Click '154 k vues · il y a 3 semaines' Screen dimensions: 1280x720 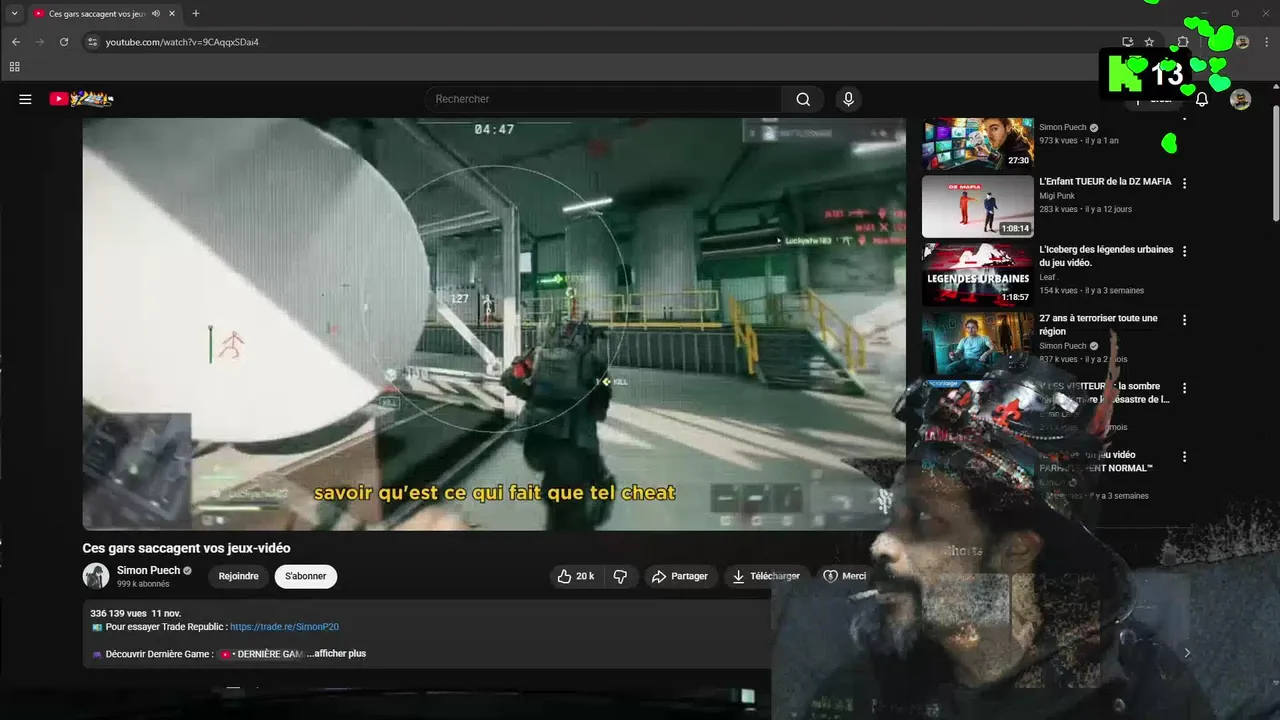tap(1091, 291)
